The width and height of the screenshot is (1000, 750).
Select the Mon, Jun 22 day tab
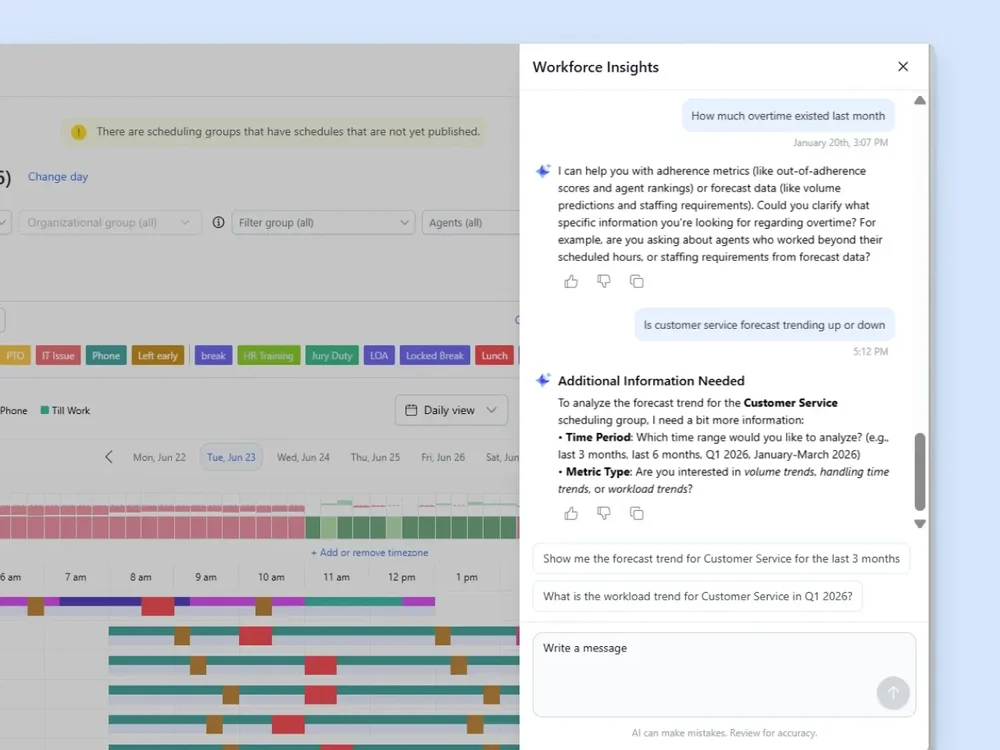point(159,457)
